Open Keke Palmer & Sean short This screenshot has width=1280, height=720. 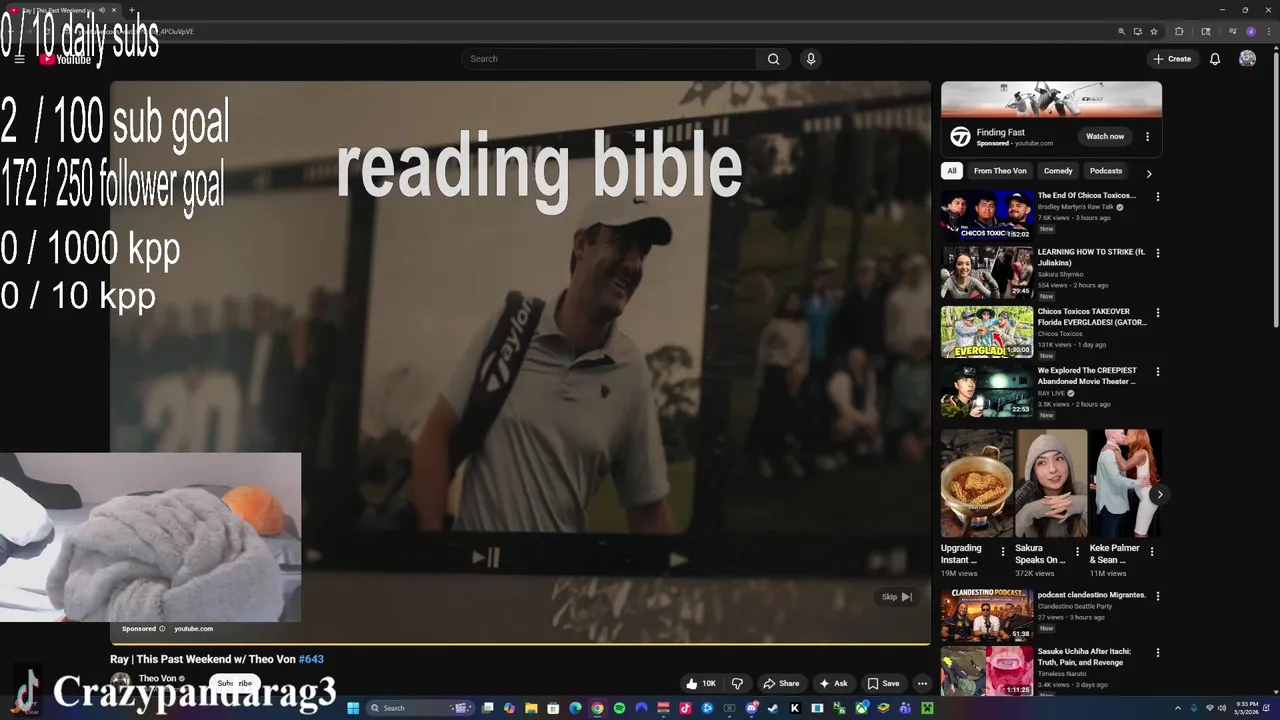1125,483
